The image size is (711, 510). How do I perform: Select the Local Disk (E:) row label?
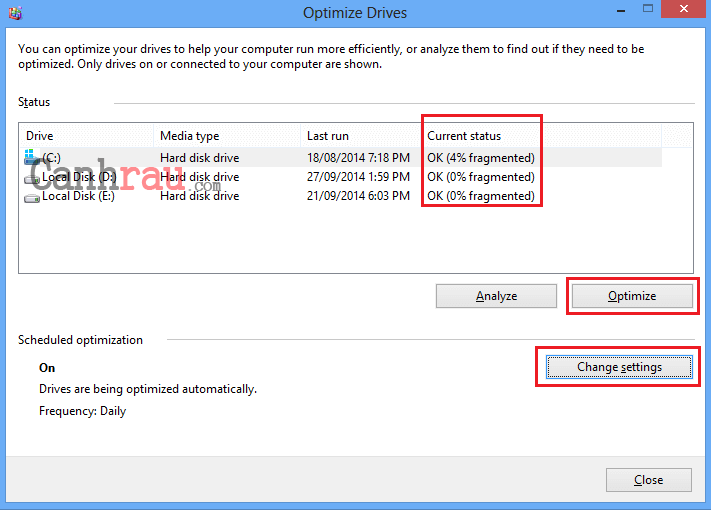(78, 196)
